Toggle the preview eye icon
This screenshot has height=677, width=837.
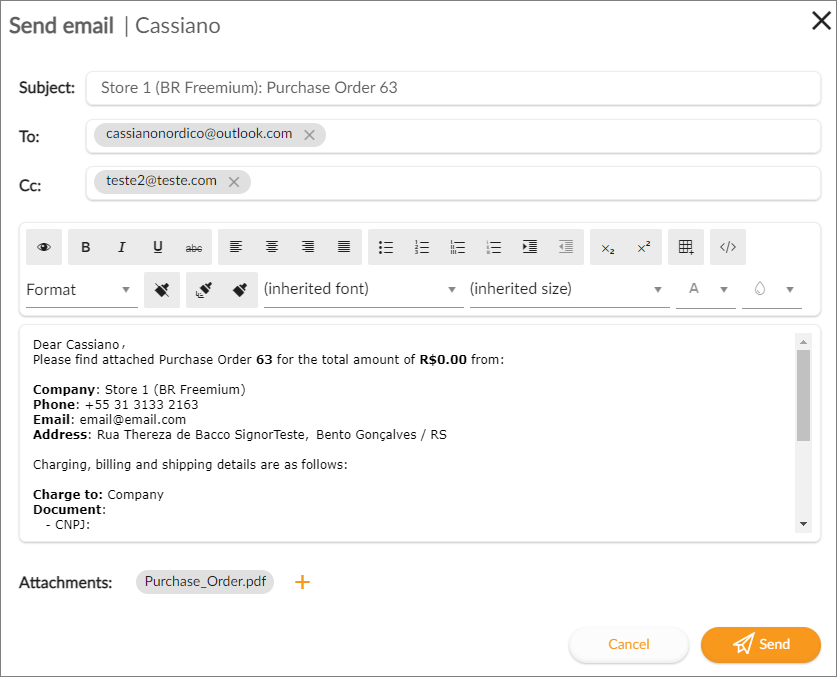click(x=44, y=247)
